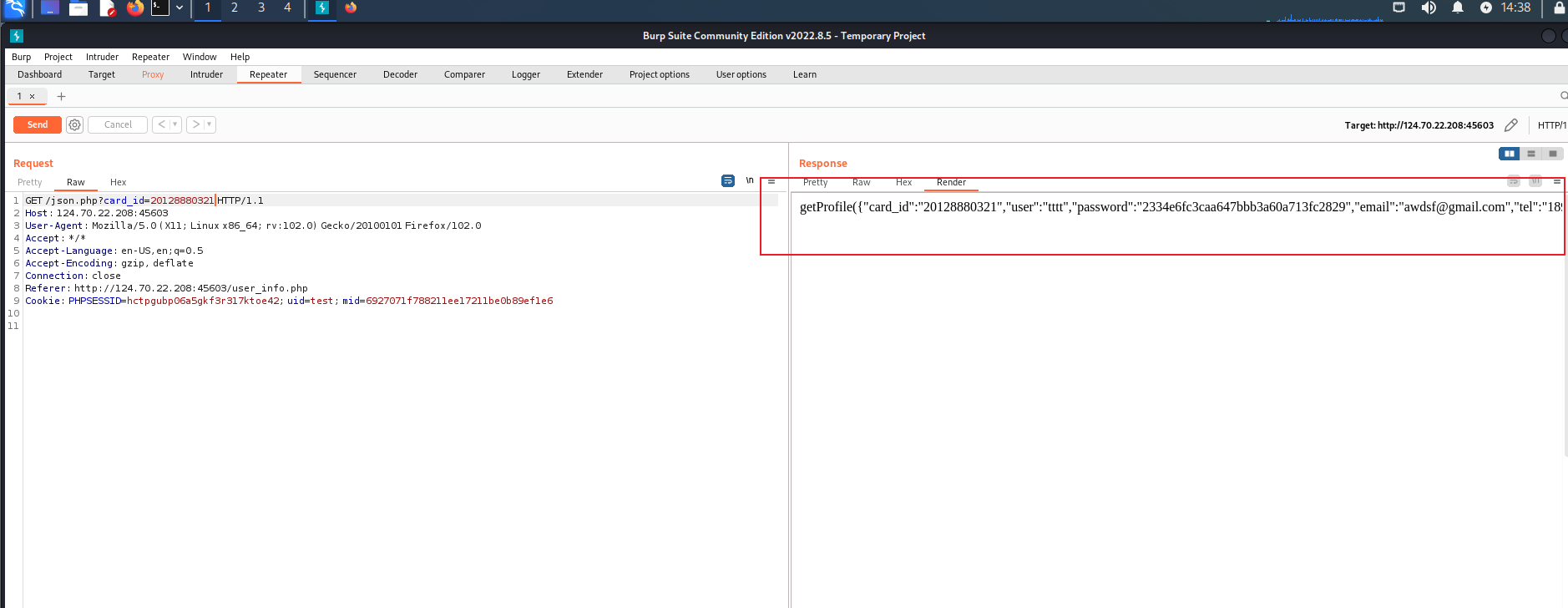Select the Request Pretty view tab

pos(29,182)
